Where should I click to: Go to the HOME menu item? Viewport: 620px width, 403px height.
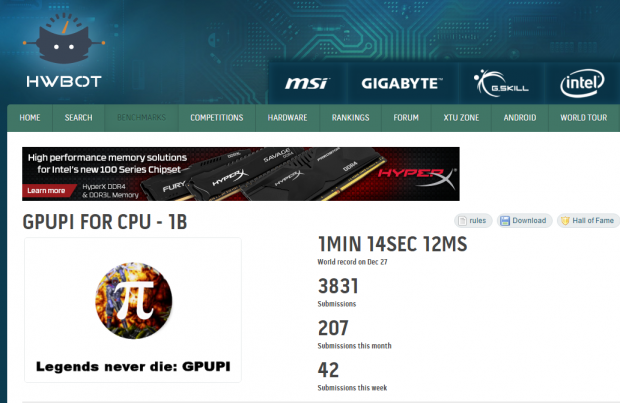30,118
